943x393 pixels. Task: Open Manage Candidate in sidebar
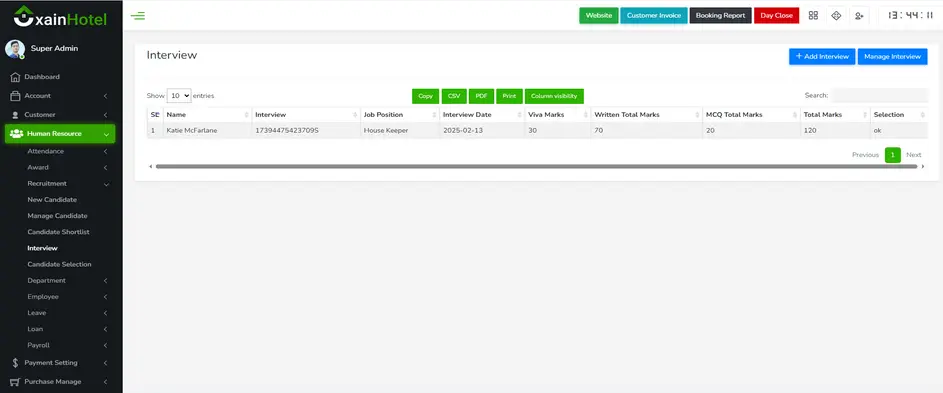coord(57,215)
